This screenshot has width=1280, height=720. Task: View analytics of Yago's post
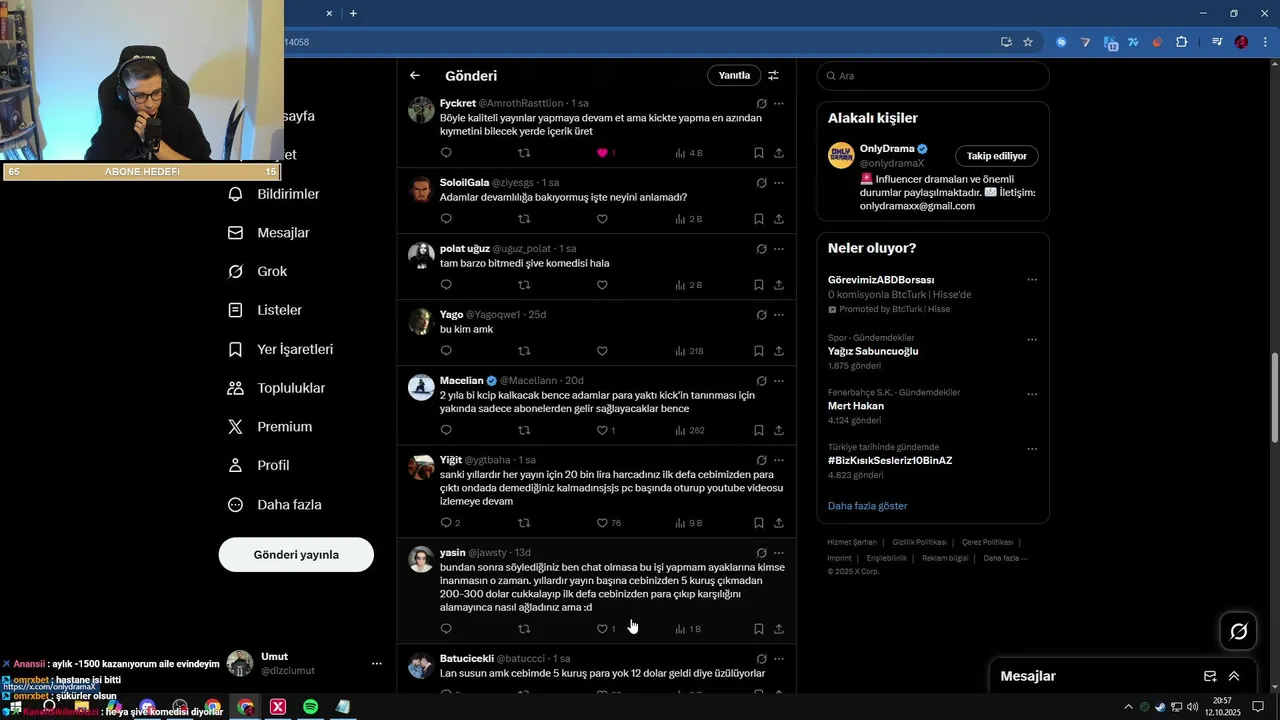click(689, 351)
